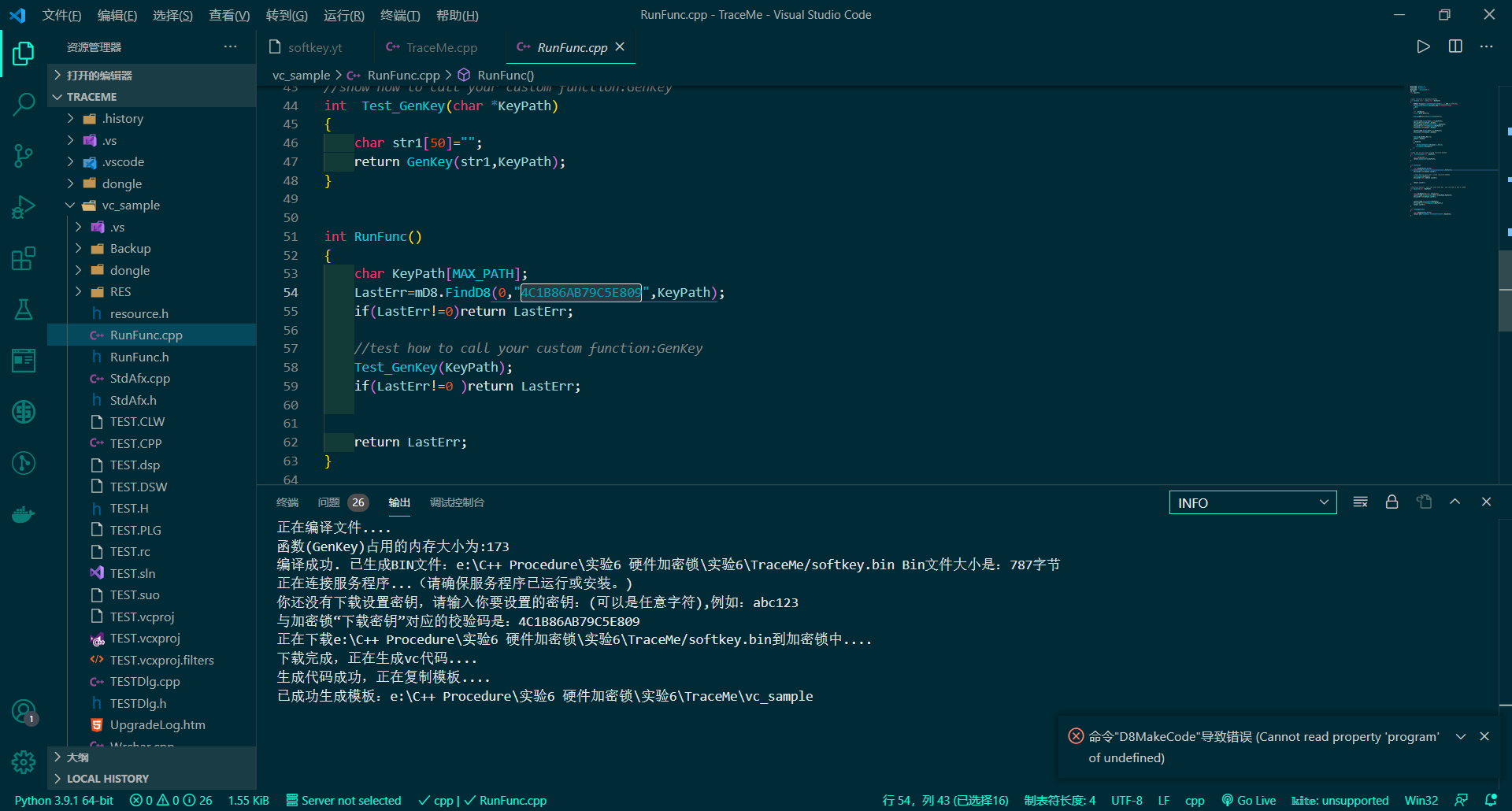Click the feedback icon in status bar

(x=1461, y=800)
